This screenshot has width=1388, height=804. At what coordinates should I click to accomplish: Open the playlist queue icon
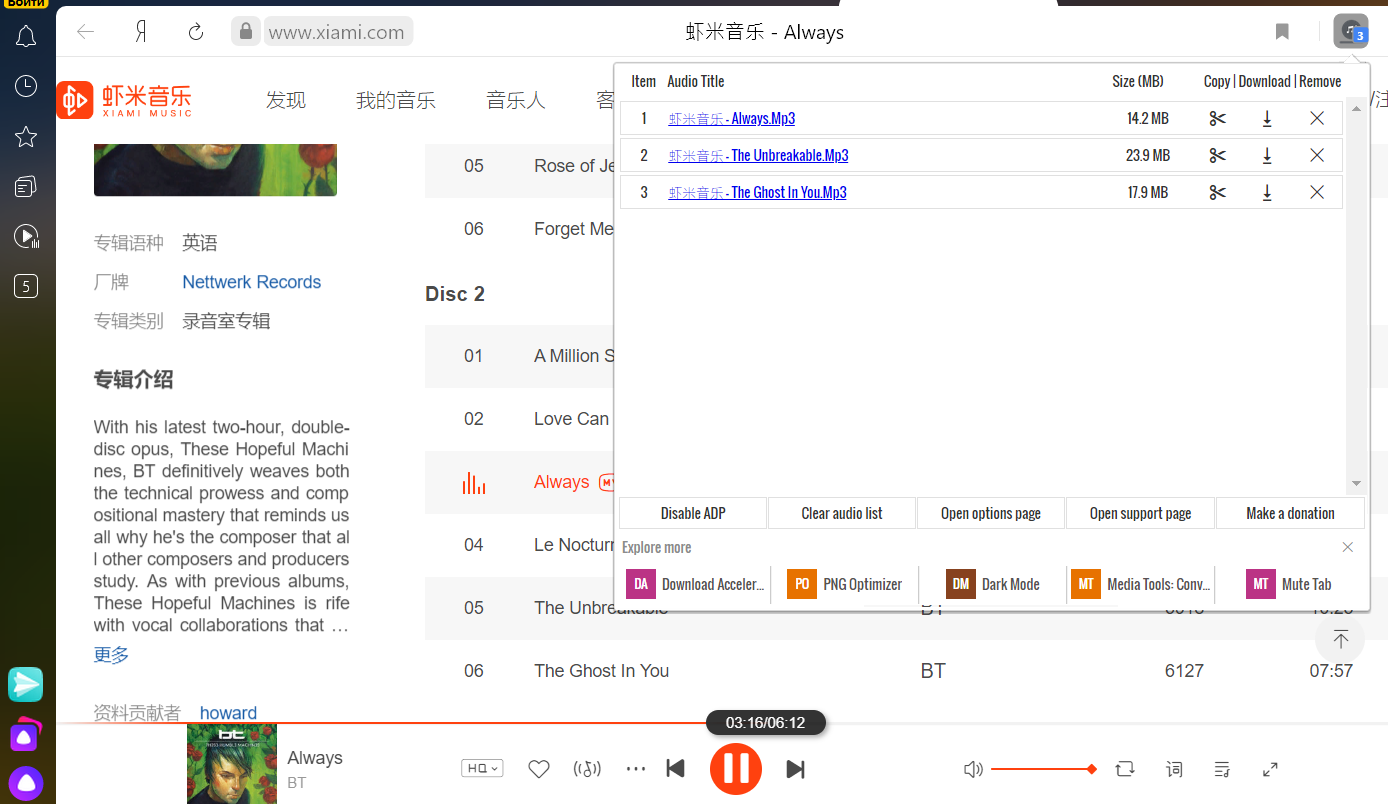(x=1222, y=769)
